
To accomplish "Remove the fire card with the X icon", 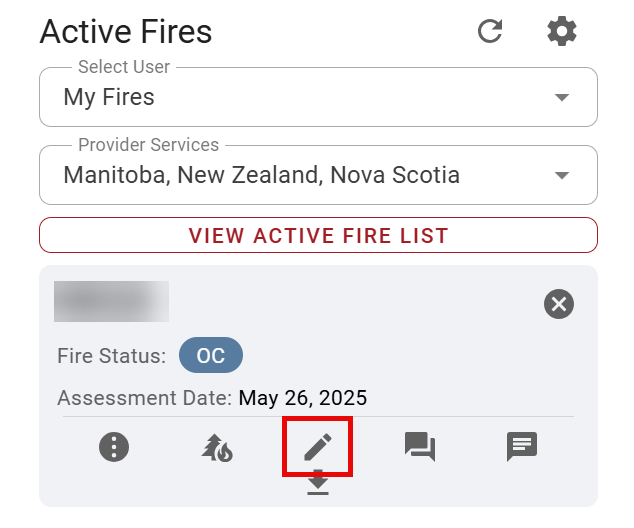I will pos(559,303).
